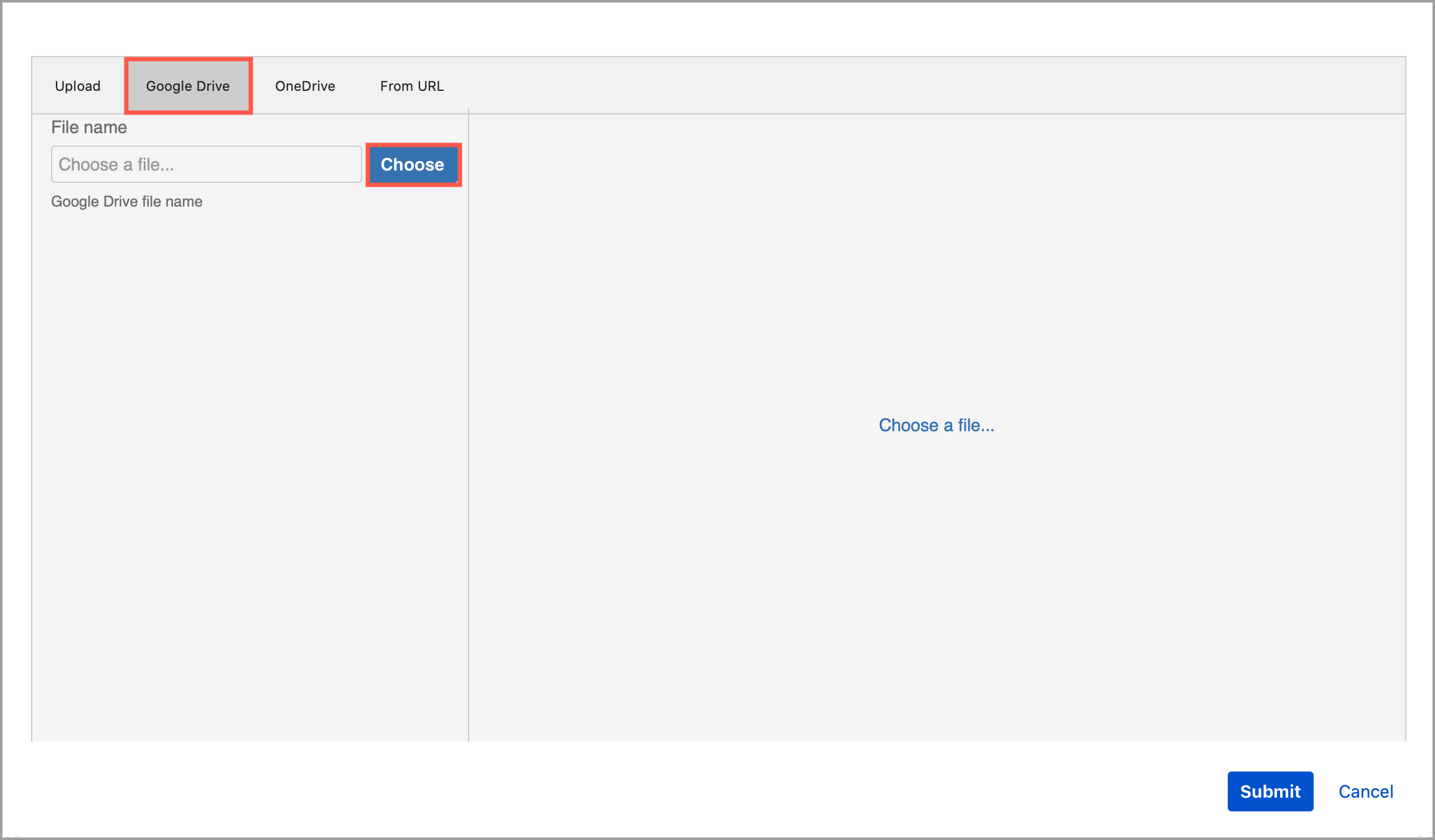Click the Choose button to browse files
The width and height of the screenshot is (1435, 840).
(412, 163)
